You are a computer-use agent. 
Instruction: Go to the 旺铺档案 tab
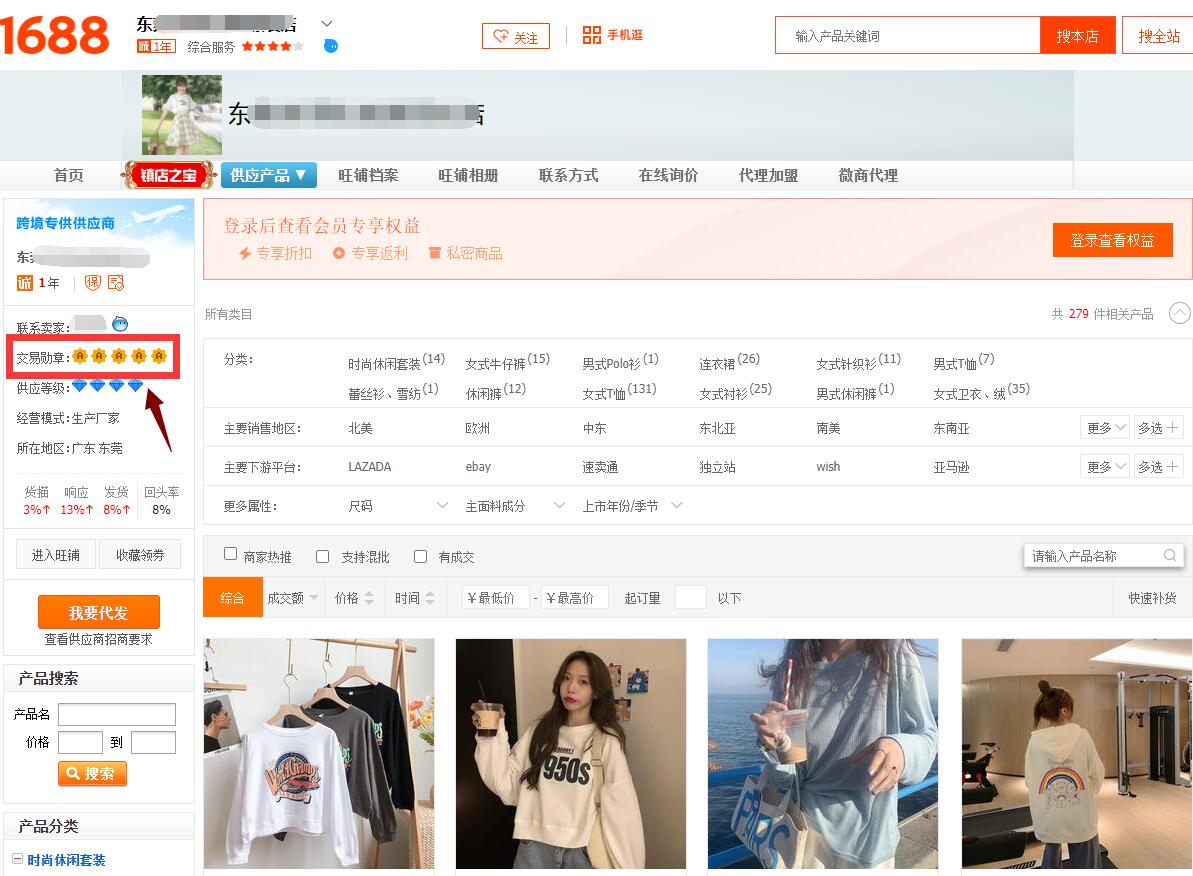point(368,175)
